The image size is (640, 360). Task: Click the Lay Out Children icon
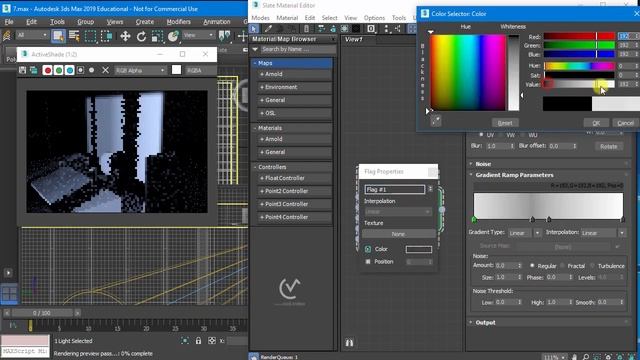coord(398,29)
